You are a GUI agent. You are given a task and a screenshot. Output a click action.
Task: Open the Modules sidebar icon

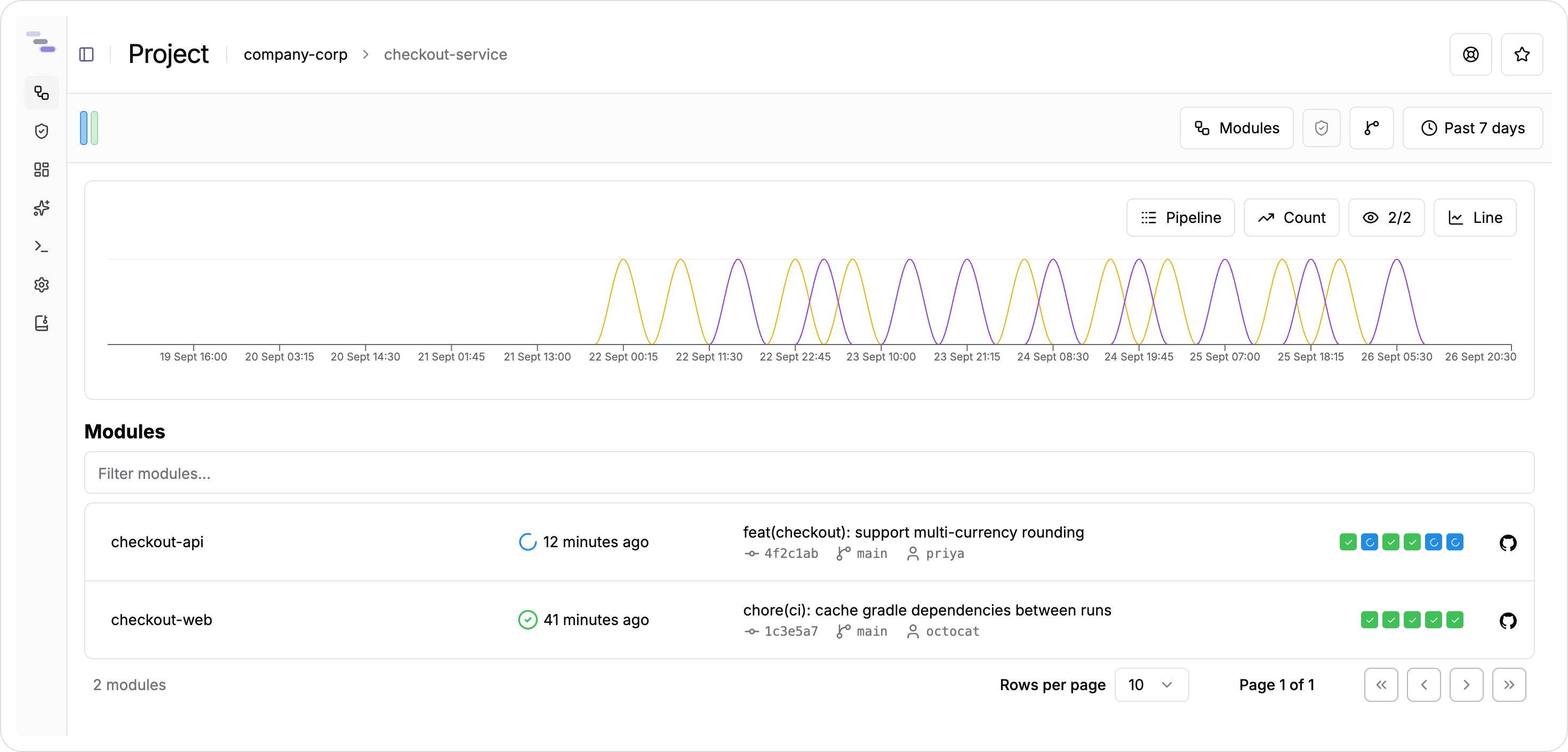point(42,93)
